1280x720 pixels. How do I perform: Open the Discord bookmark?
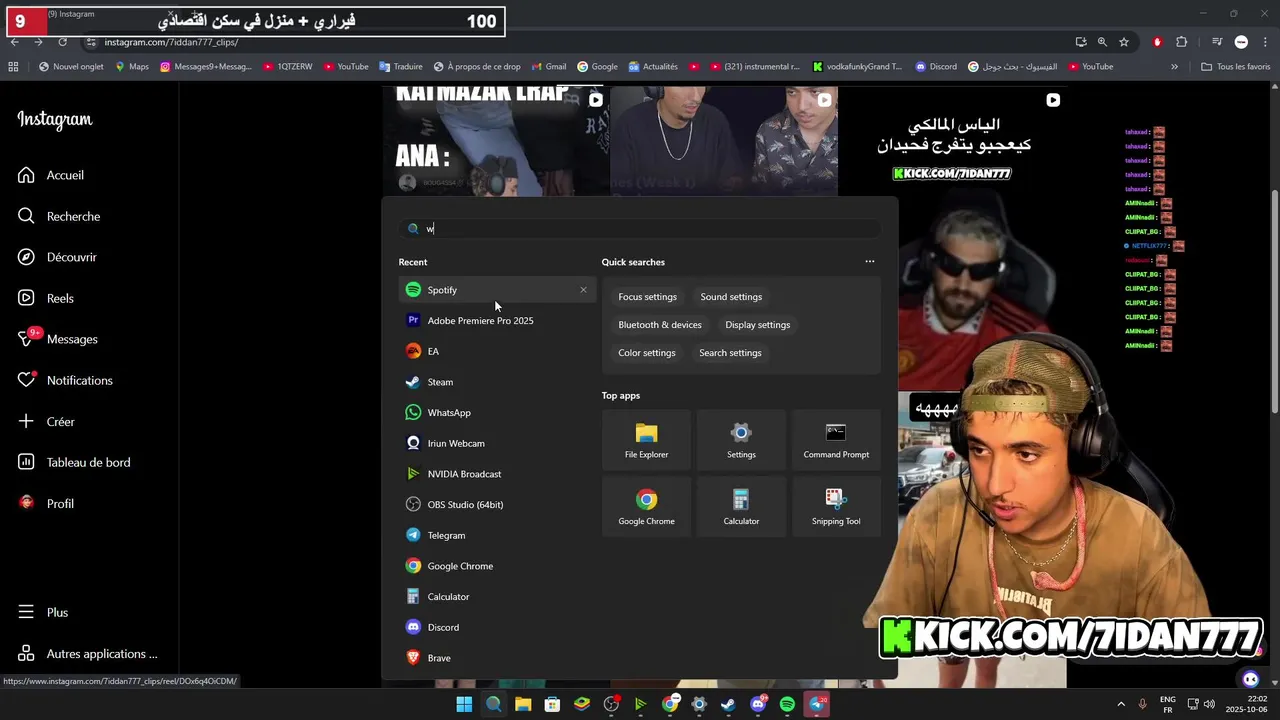click(x=936, y=67)
